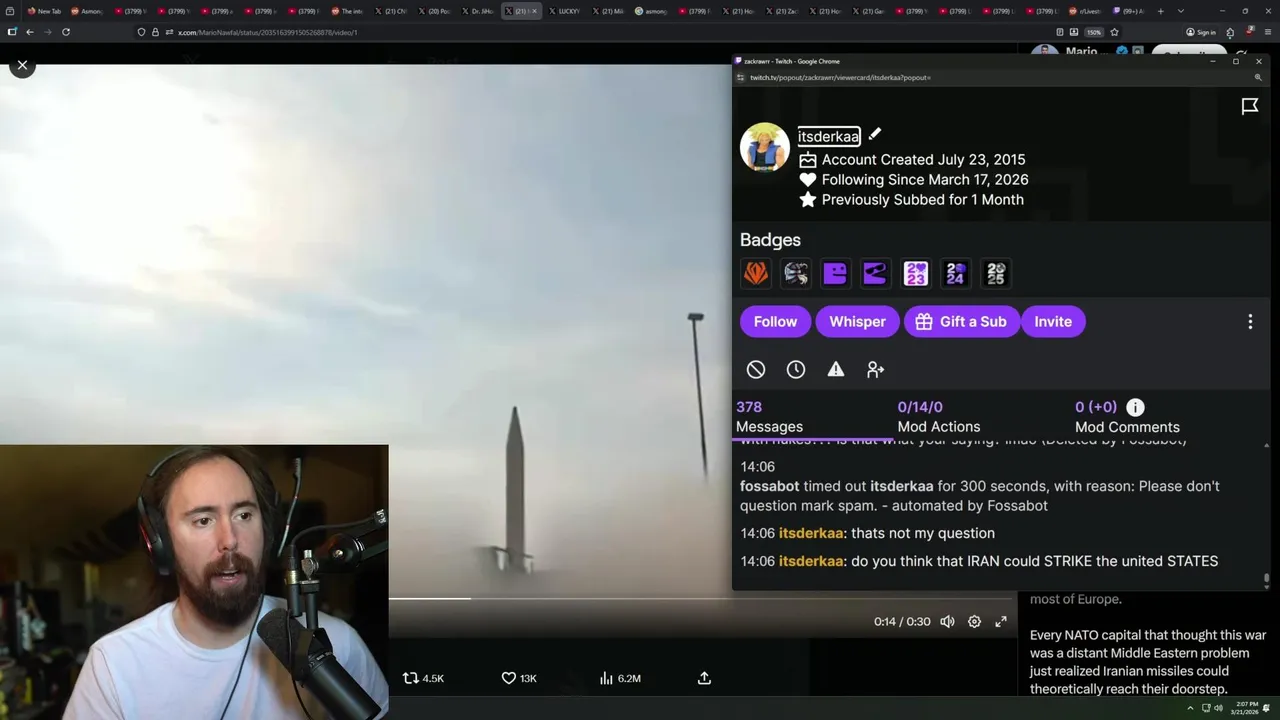
Task: Follow itsderkaa via the Follow button
Action: (775, 321)
